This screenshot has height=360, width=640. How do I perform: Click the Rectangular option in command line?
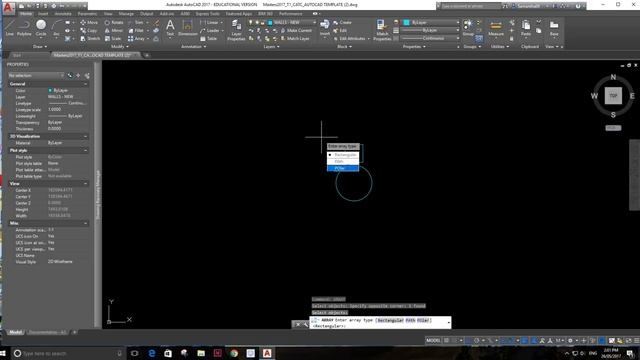pyautogui.click(x=390, y=320)
